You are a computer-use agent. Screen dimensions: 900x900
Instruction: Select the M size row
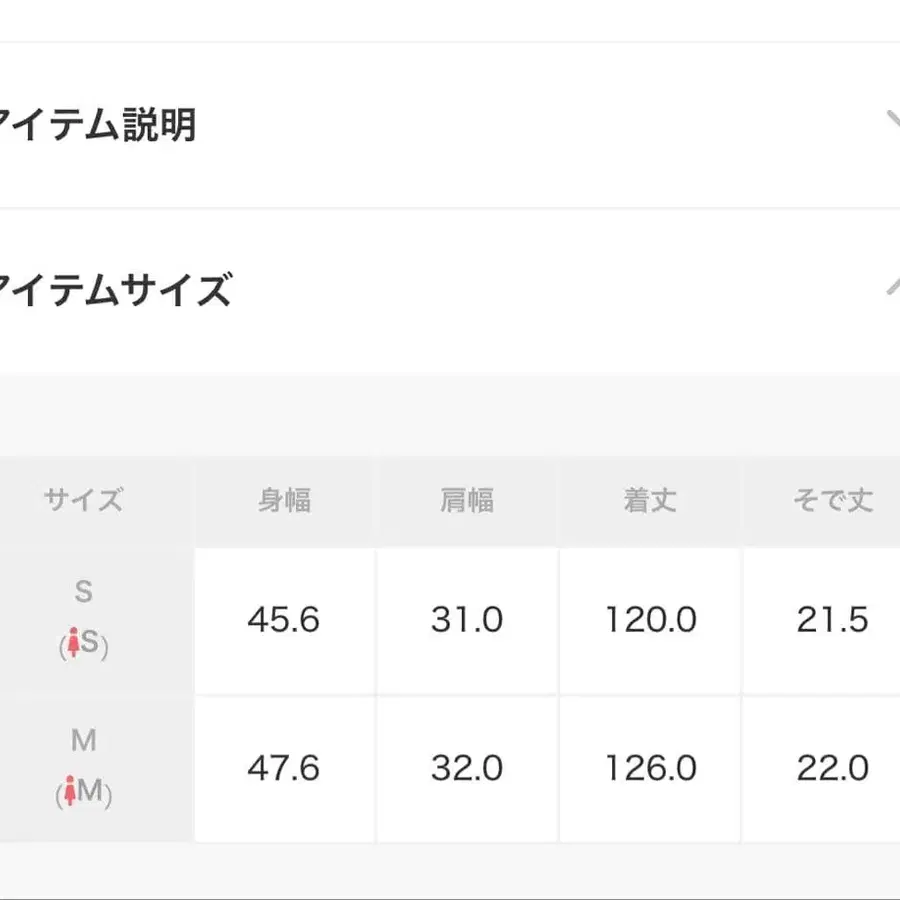pyautogui.click(x=83, y=770)
